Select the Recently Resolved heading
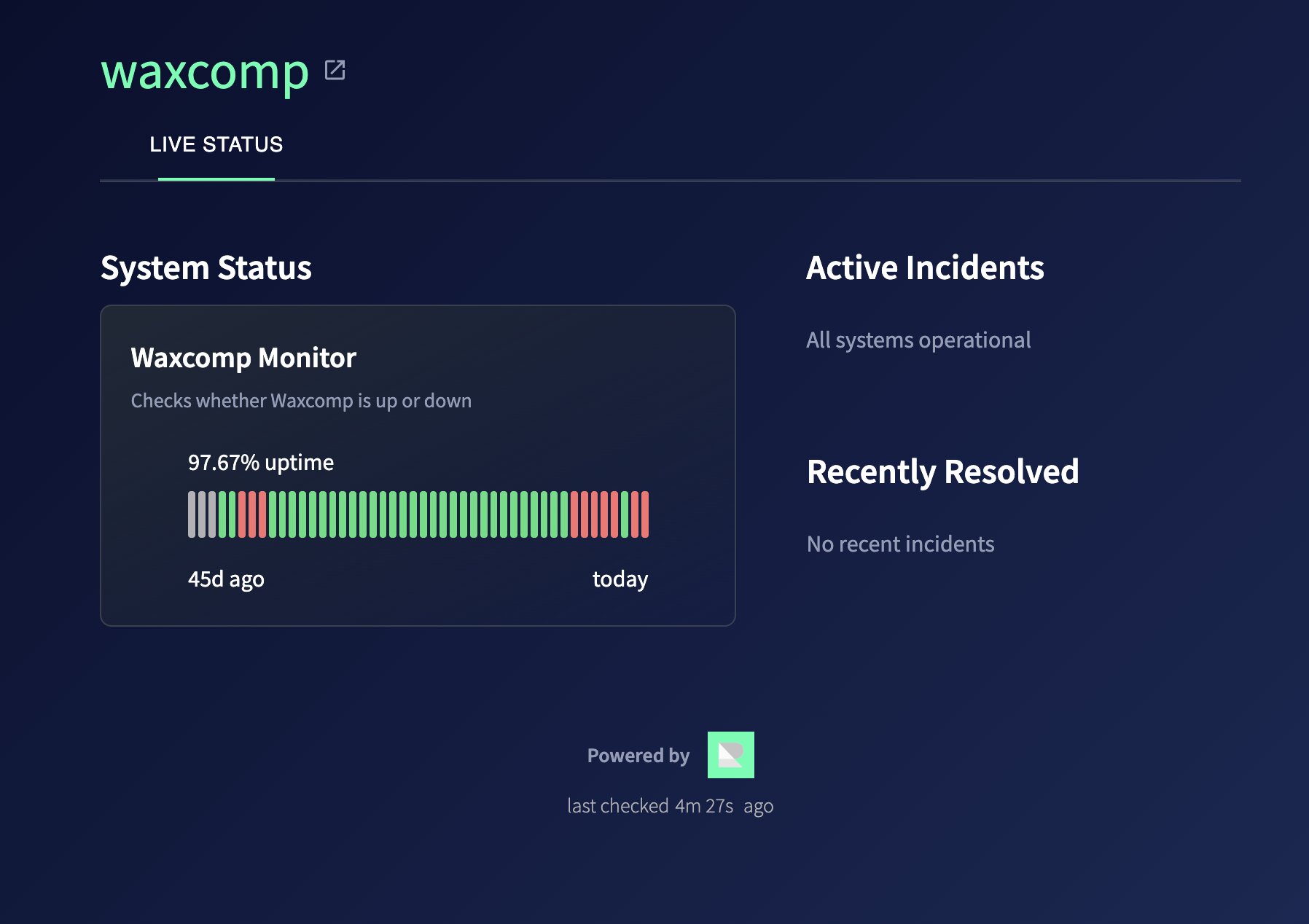Screen dimensions: 1309x924 pos(942,472)
